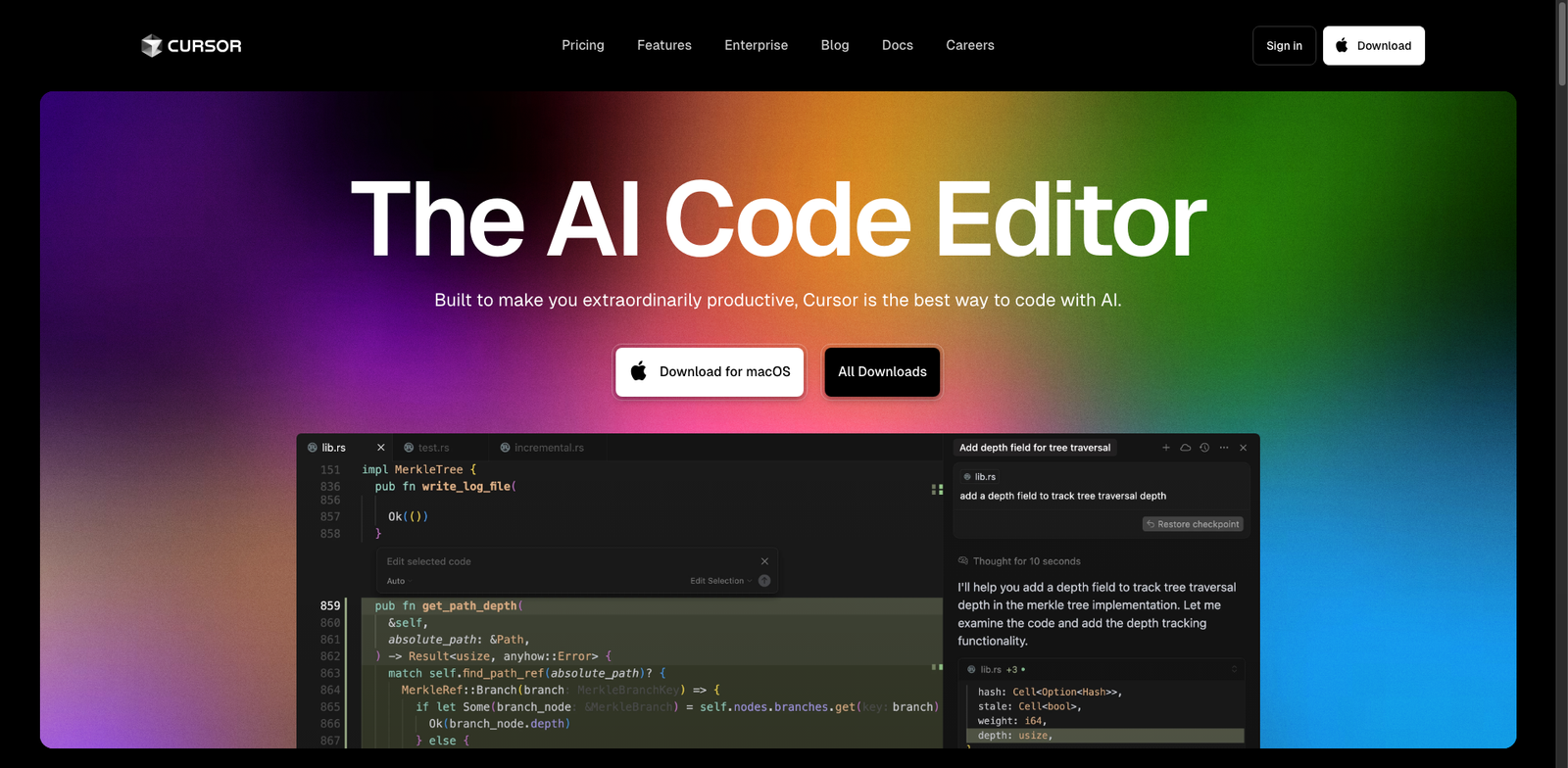Viewport: 1568px width, 768px height.
Task: Click the 'Ok(())' code line
Action: (408, 516)
